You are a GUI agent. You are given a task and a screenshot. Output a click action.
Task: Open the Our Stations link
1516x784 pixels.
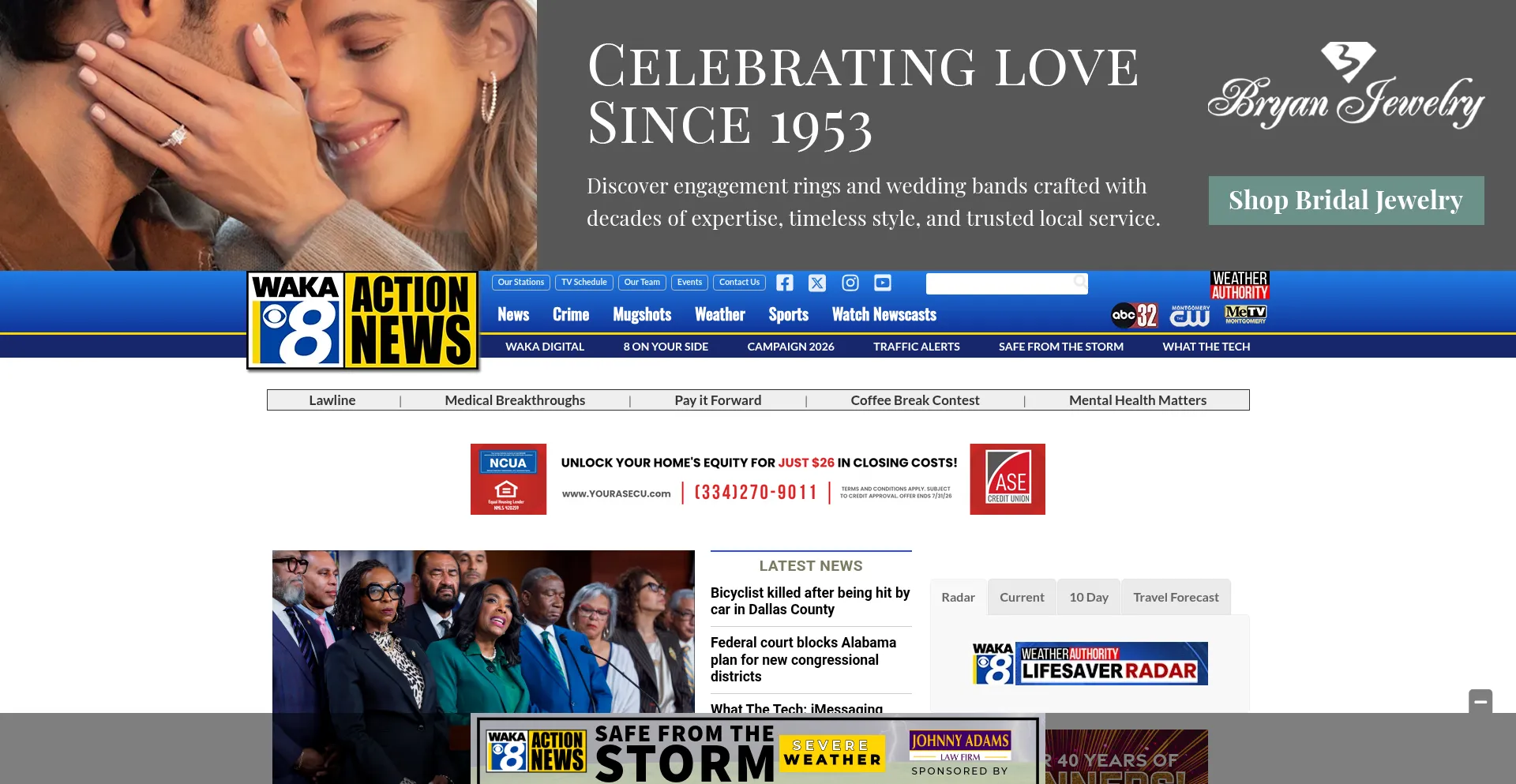tap(521, 283)
